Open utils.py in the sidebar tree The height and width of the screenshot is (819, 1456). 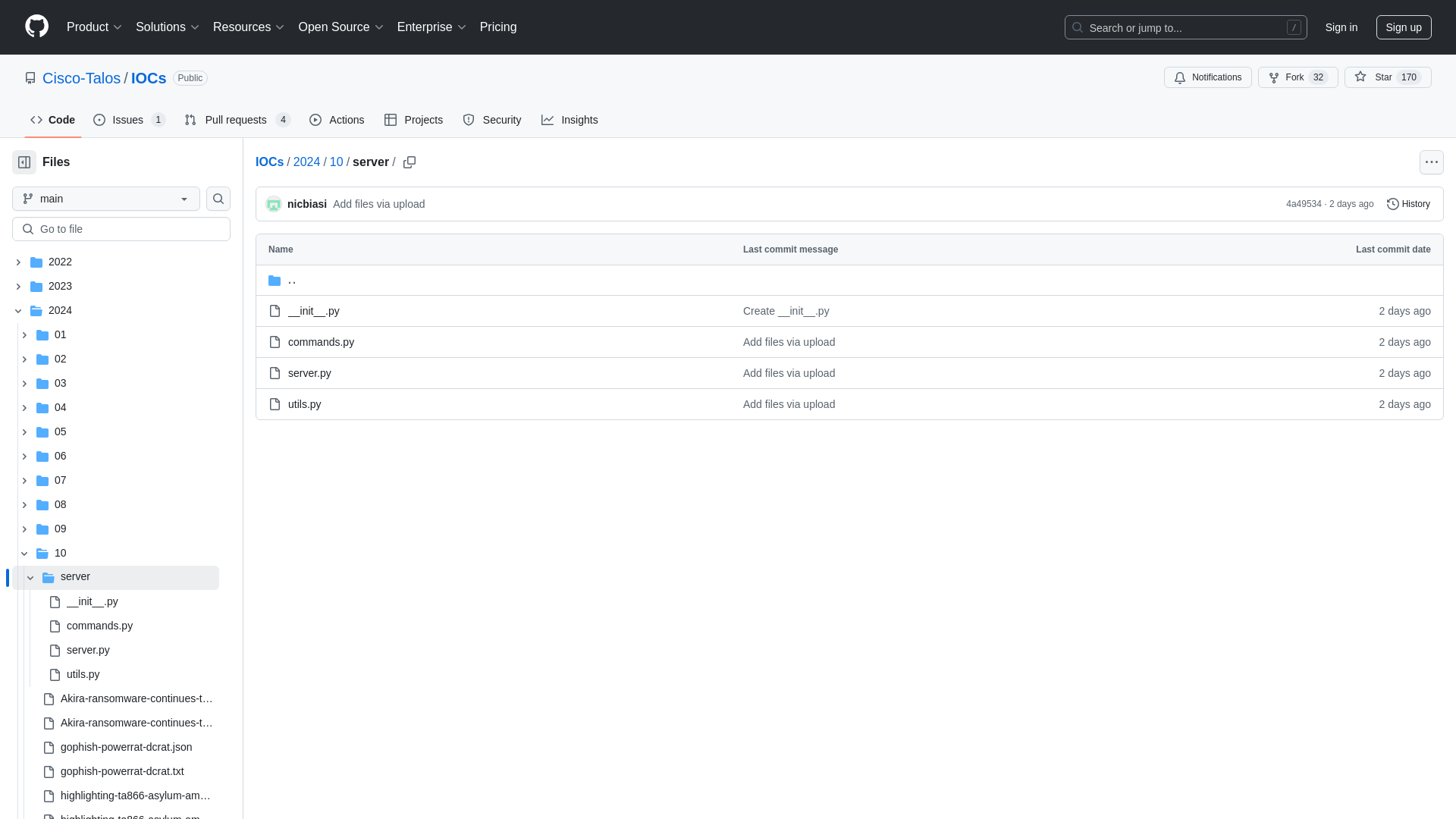point(83,674)
